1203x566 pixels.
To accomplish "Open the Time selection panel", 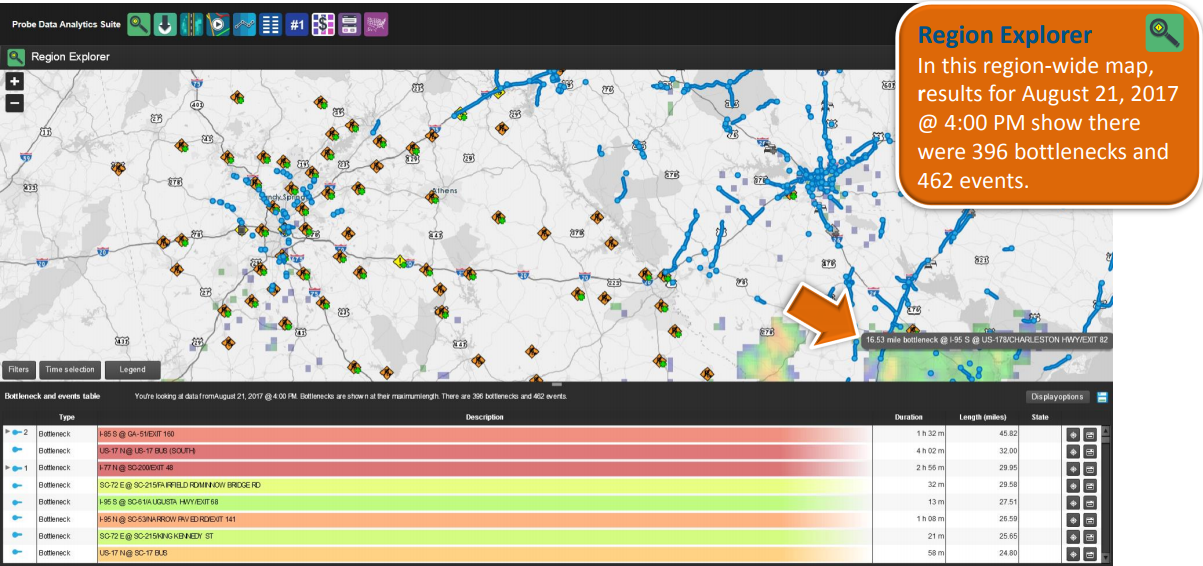I will [70, 369].
